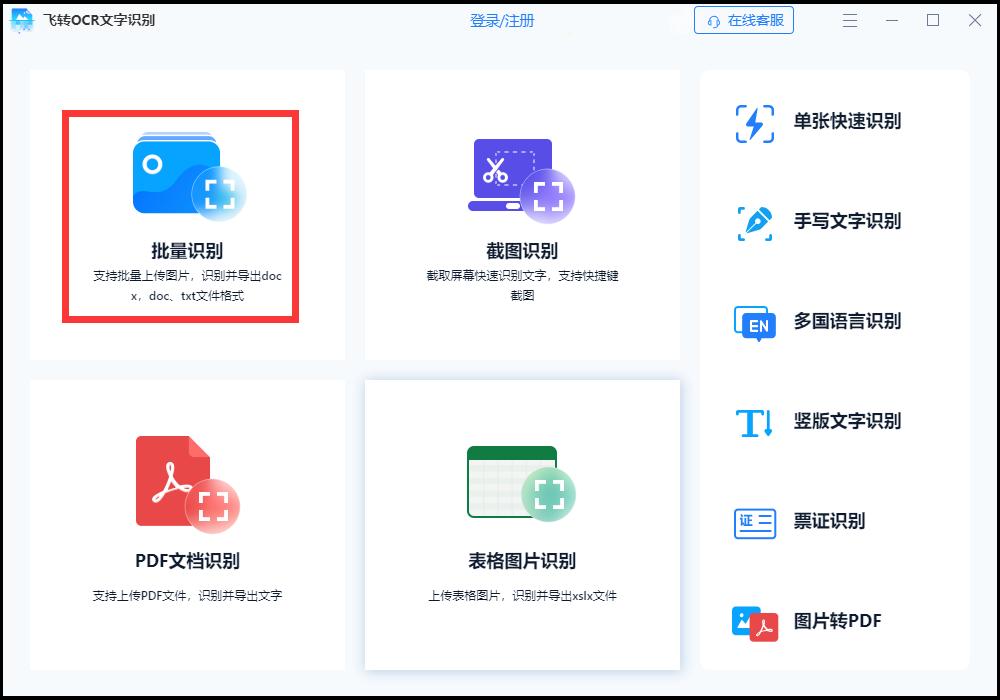Click the 手写文字识别 handwriting pen icon
Image resolution: width=1000 pixels, height=700 pixels.
point(753,223)
